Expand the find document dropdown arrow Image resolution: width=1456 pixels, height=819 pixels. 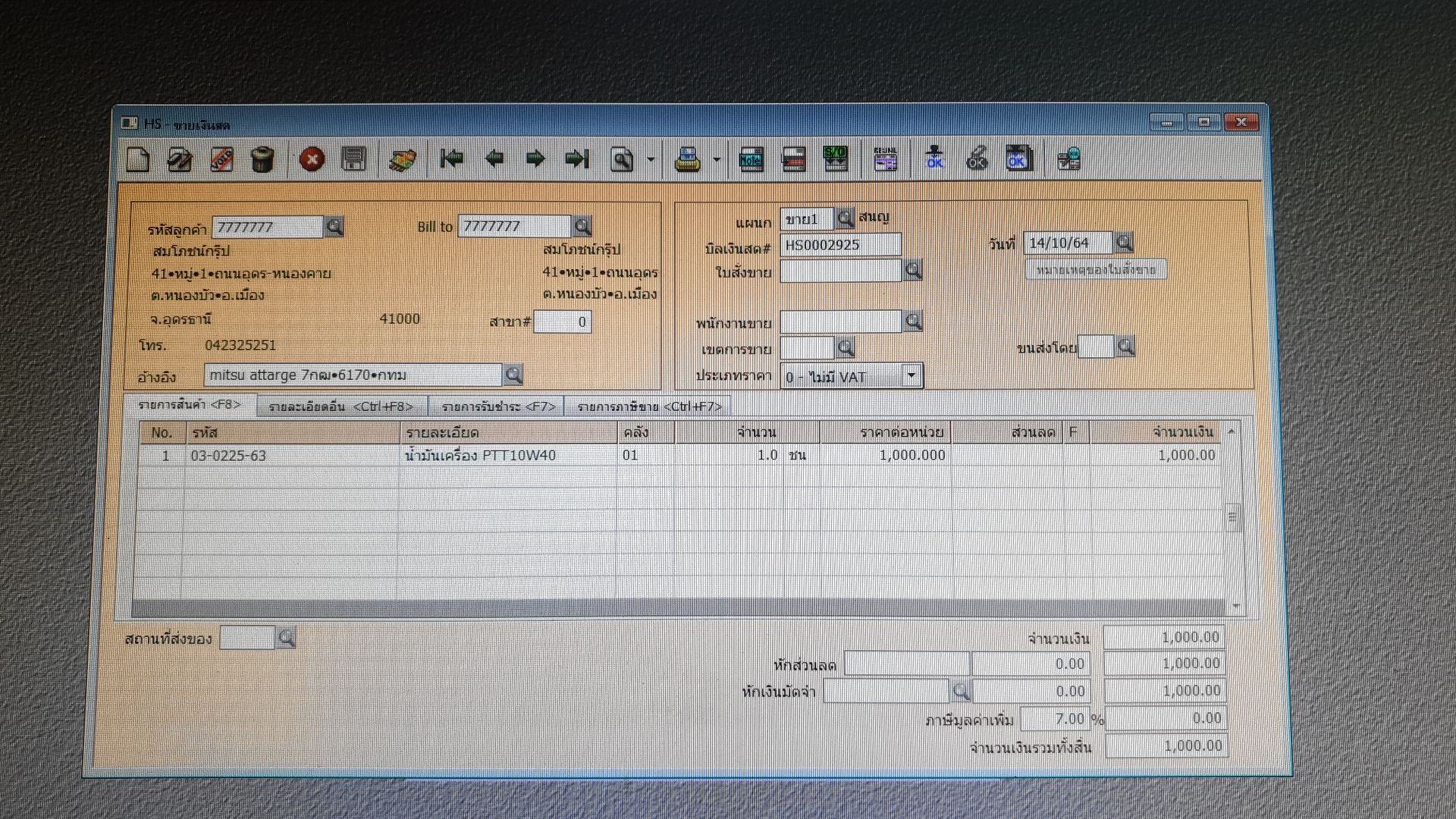coord(651,160)
